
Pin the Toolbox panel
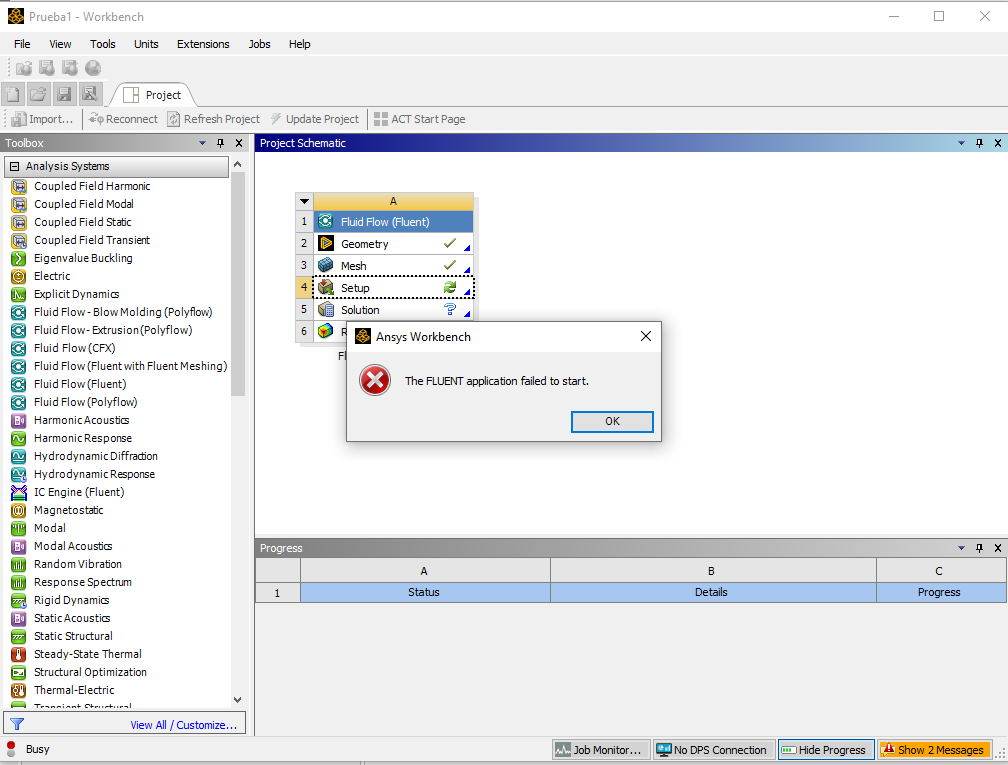[x=220, y=143]
